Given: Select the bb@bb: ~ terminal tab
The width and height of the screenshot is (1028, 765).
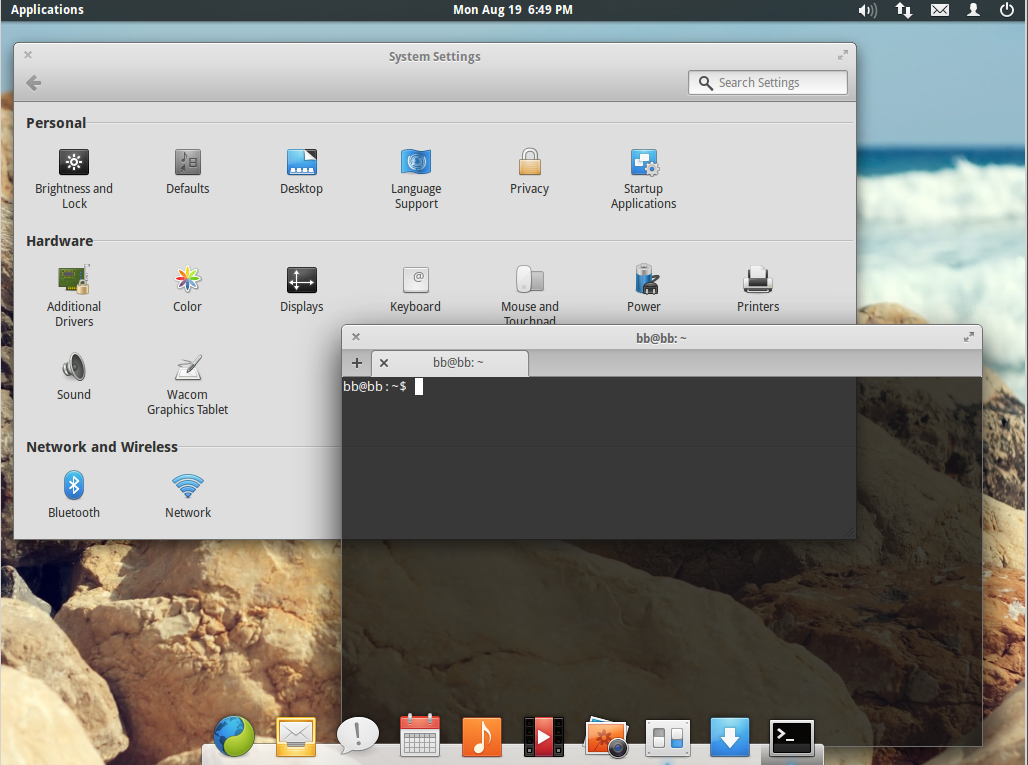Looking at the screenshot, I should (458, 363).
